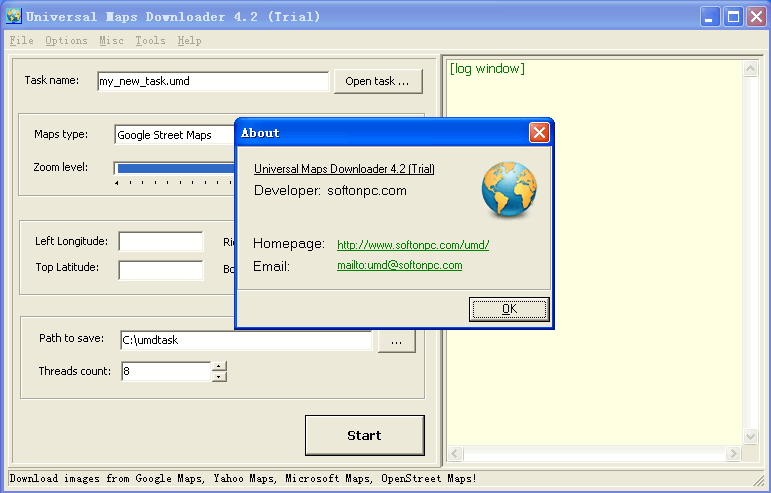This screenshot has height=493, width=771.
Task: Open the softonpc.com homepage link
Action: point(412,244)
